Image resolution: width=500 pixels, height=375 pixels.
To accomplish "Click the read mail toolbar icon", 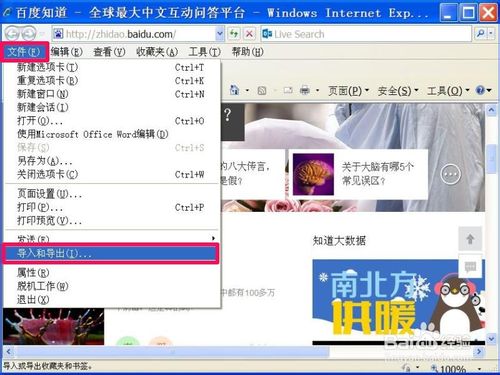I will (288, 90).
